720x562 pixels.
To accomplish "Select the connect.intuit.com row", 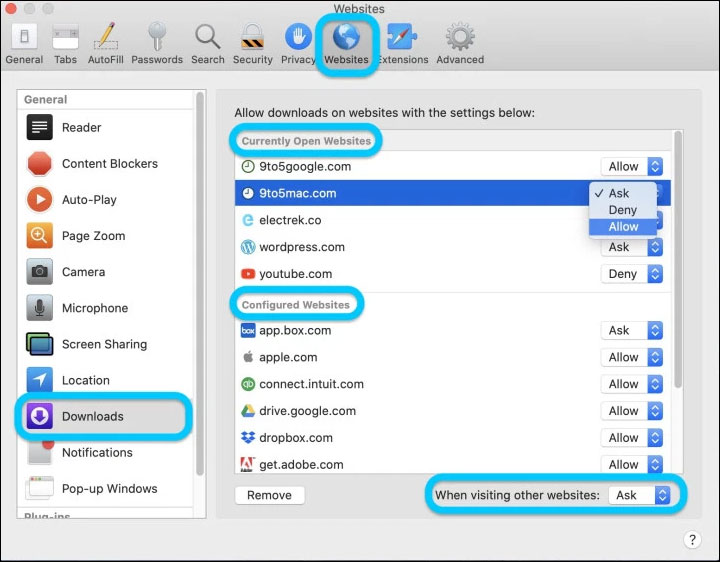I will coord(452,384).
